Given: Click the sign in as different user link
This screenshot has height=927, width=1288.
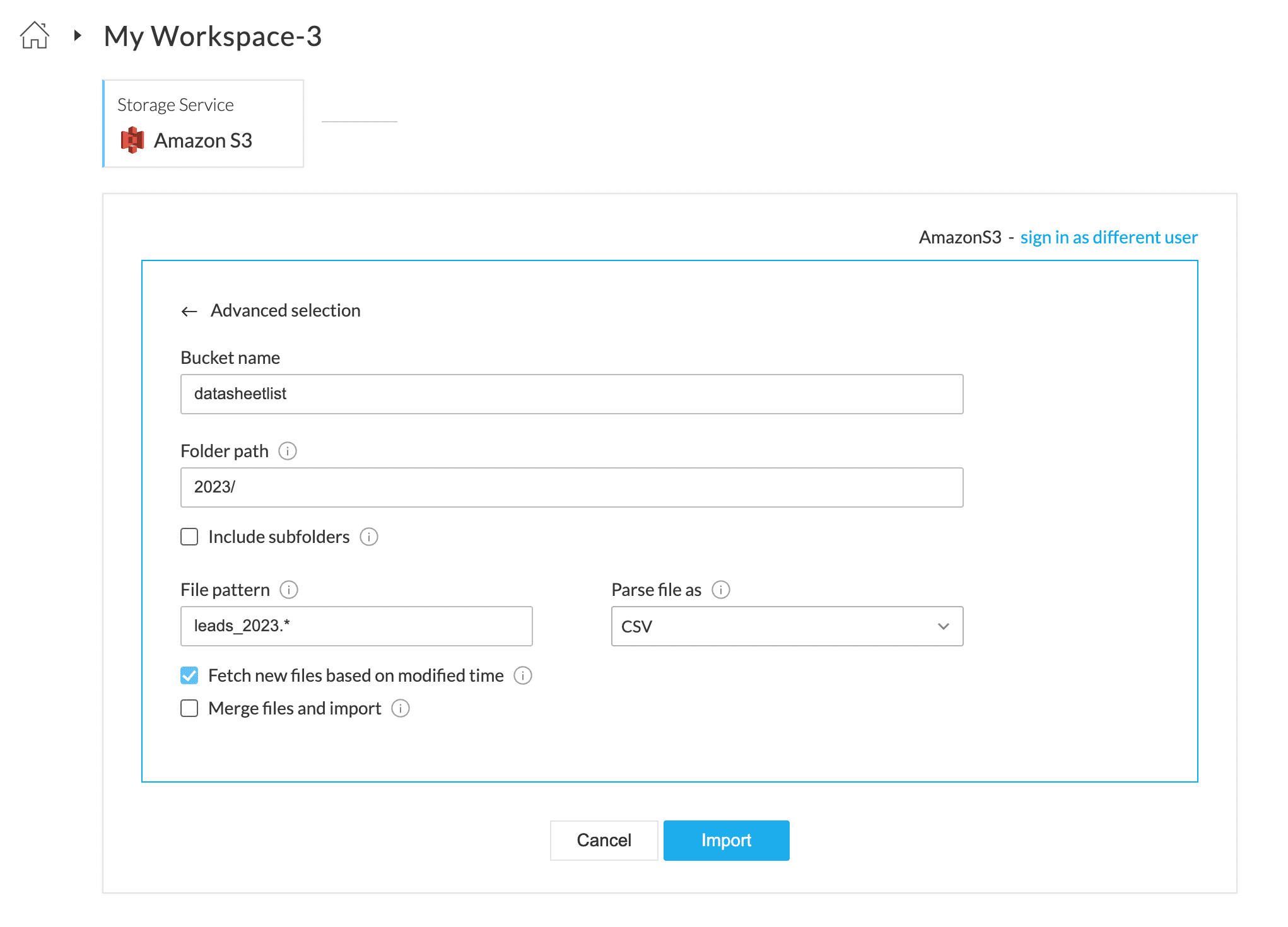Looking at the screenshot, I should coord(1109,238).
